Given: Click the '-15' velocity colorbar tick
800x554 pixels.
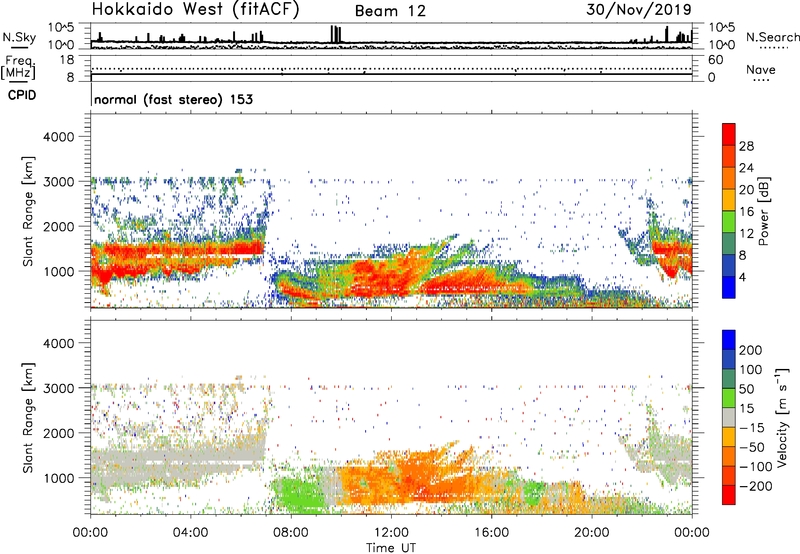Looking at the screenshot, I should point(752,428).
